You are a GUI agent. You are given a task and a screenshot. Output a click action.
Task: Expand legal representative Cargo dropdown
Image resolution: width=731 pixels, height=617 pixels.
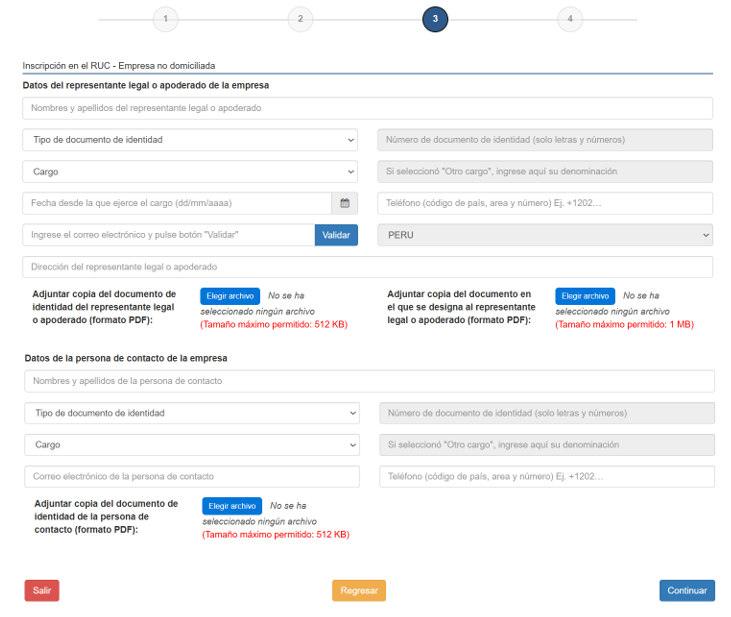click(x=190, y=172)
